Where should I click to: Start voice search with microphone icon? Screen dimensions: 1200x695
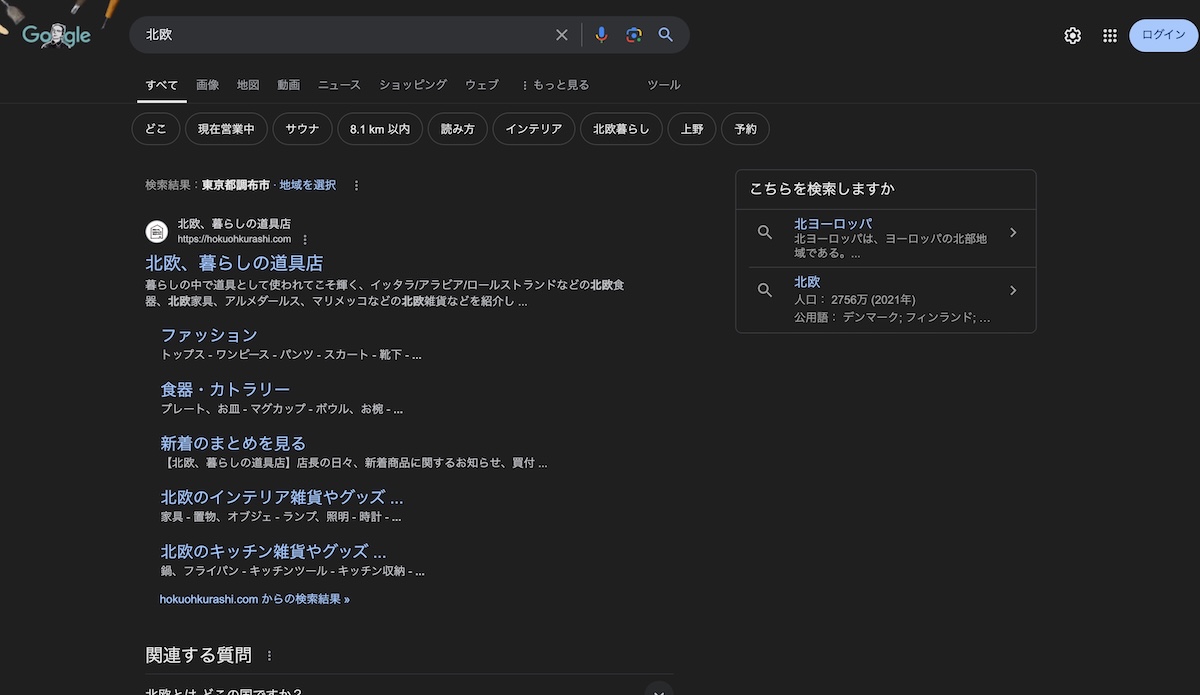(x=601, y=35)
